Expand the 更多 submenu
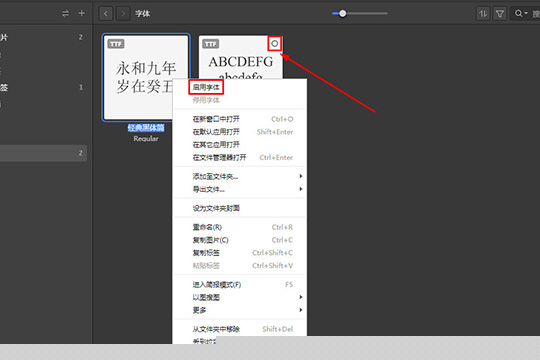Viewport: 540px width, 360px height. pyautogui.click(x=240, y=310)
